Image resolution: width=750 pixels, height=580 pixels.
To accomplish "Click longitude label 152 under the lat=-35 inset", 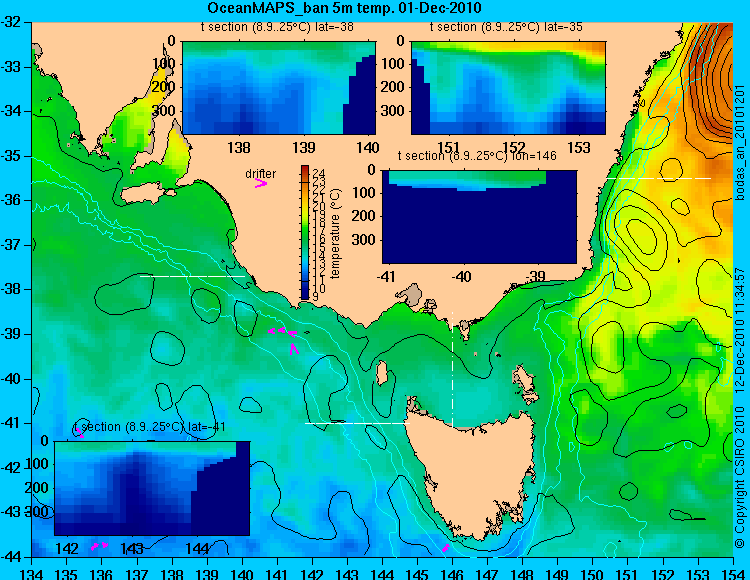I will coord(514,147).
